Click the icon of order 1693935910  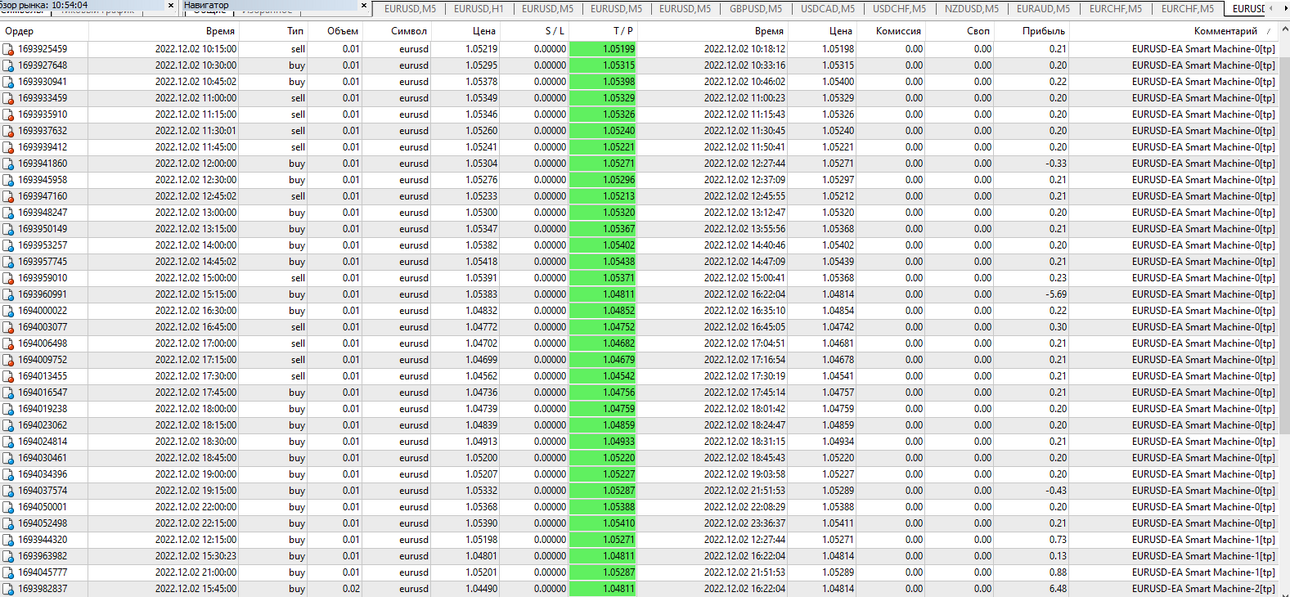click(9, 114)
